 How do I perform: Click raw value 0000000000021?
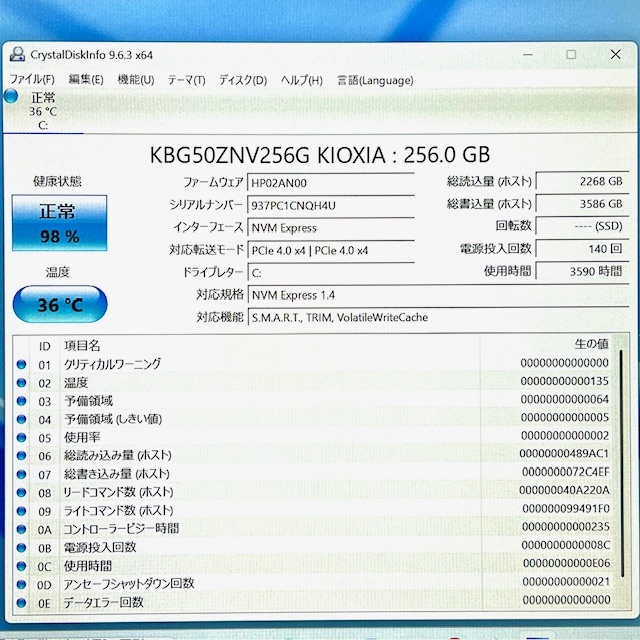tap(567, 582)
